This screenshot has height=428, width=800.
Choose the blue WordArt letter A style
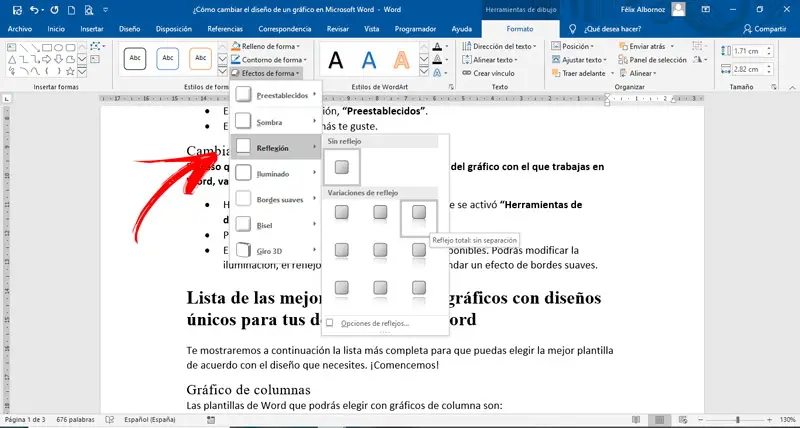pos(369,61)
